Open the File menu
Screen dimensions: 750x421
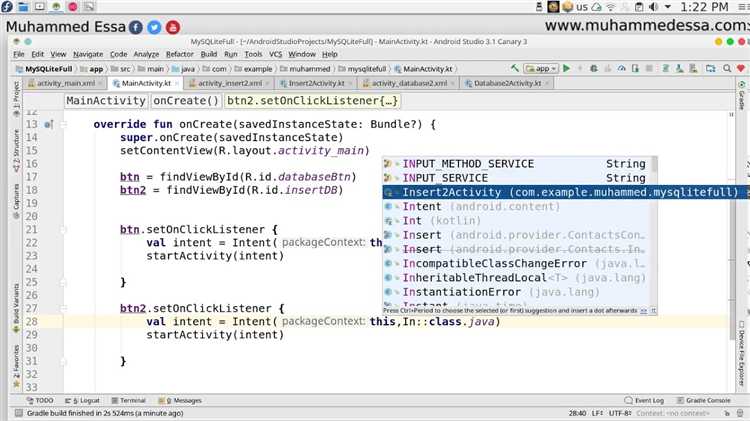tap(19, 54)
